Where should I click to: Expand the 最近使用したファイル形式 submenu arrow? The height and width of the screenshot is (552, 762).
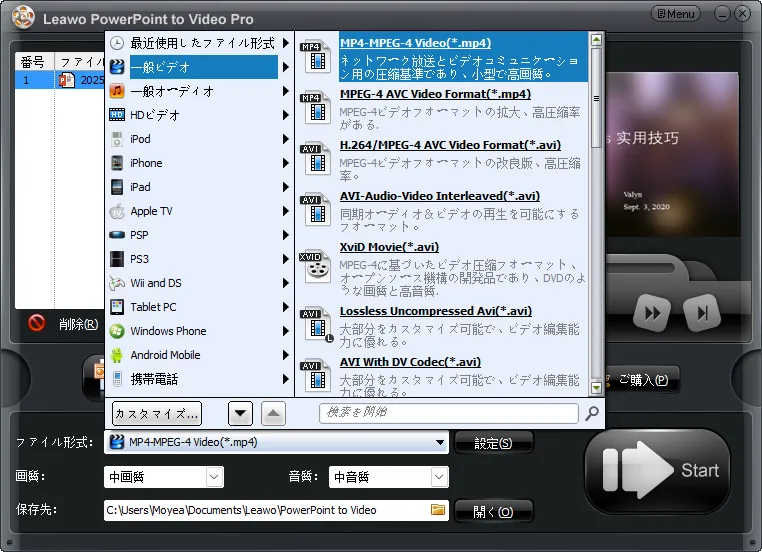286,43
